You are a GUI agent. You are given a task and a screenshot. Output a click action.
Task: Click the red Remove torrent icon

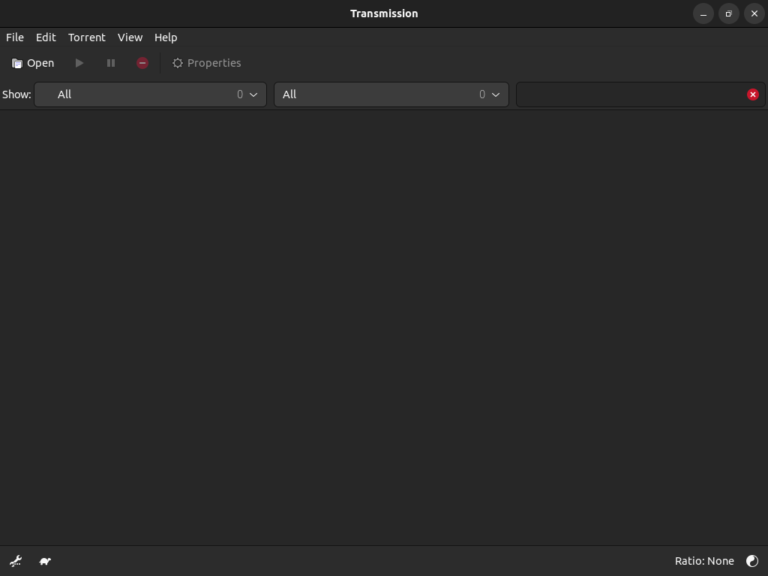(142, 63)
